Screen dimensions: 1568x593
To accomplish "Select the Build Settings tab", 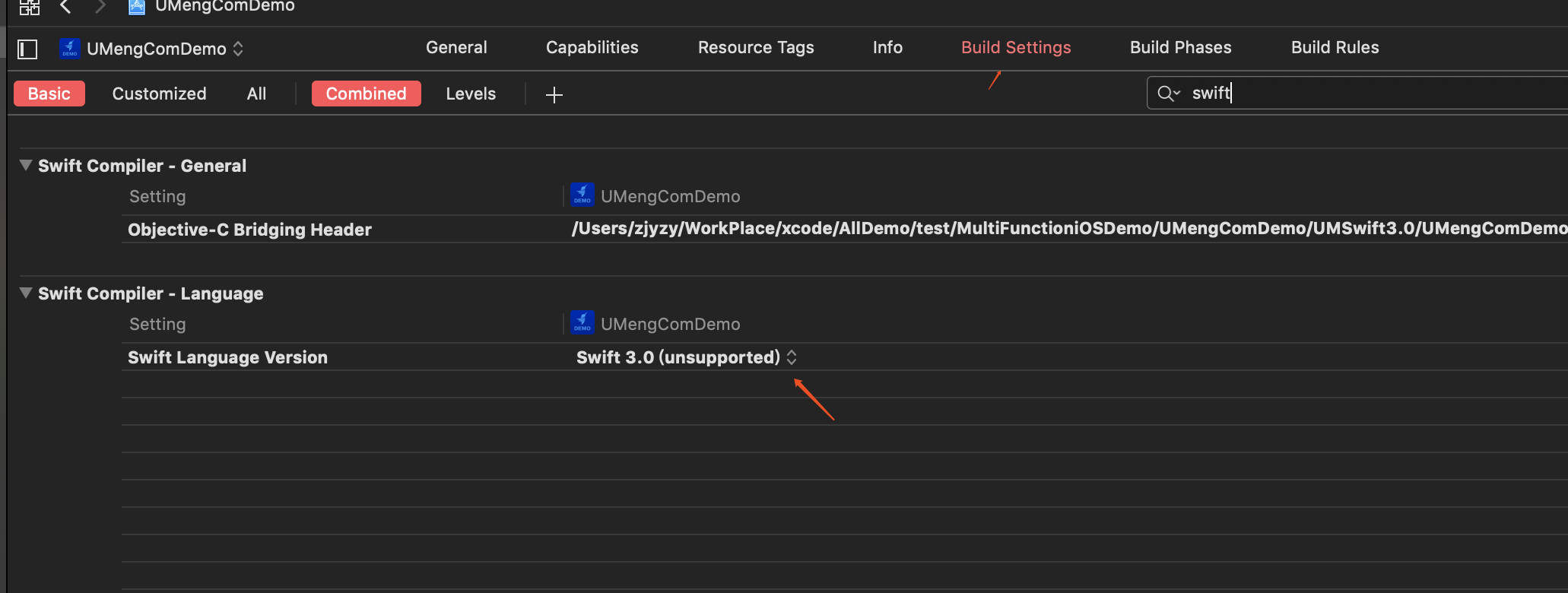I will pyautogui.click(x=1016, y=47).
